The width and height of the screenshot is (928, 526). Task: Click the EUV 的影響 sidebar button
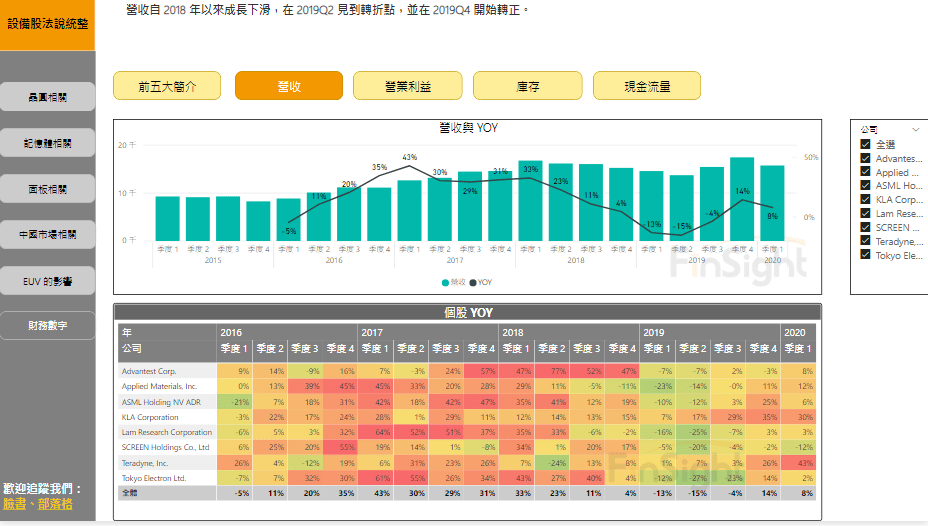[48, 280]
